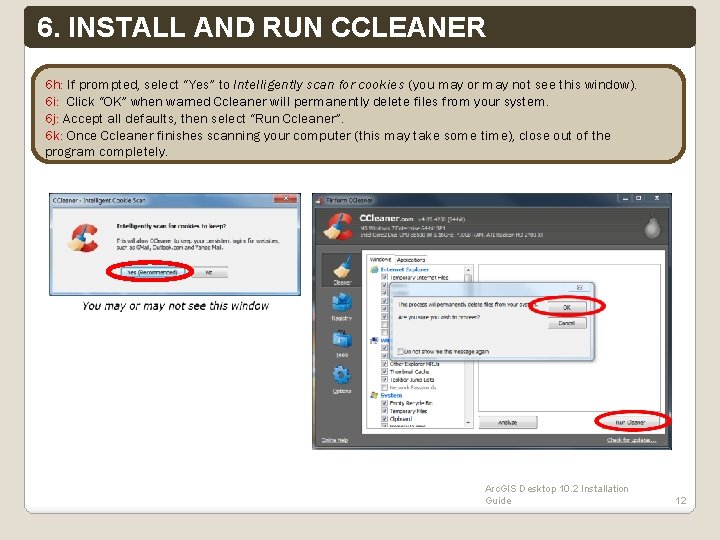
Task: Click the Internet Explorer group icon
Action: [374, 270]
